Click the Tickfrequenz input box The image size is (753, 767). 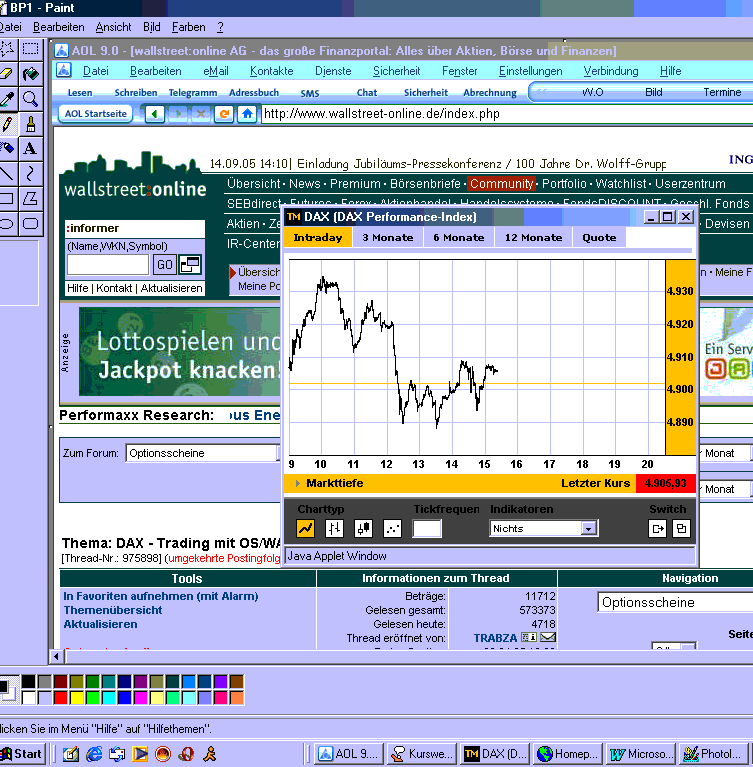[x=427, y=529]
